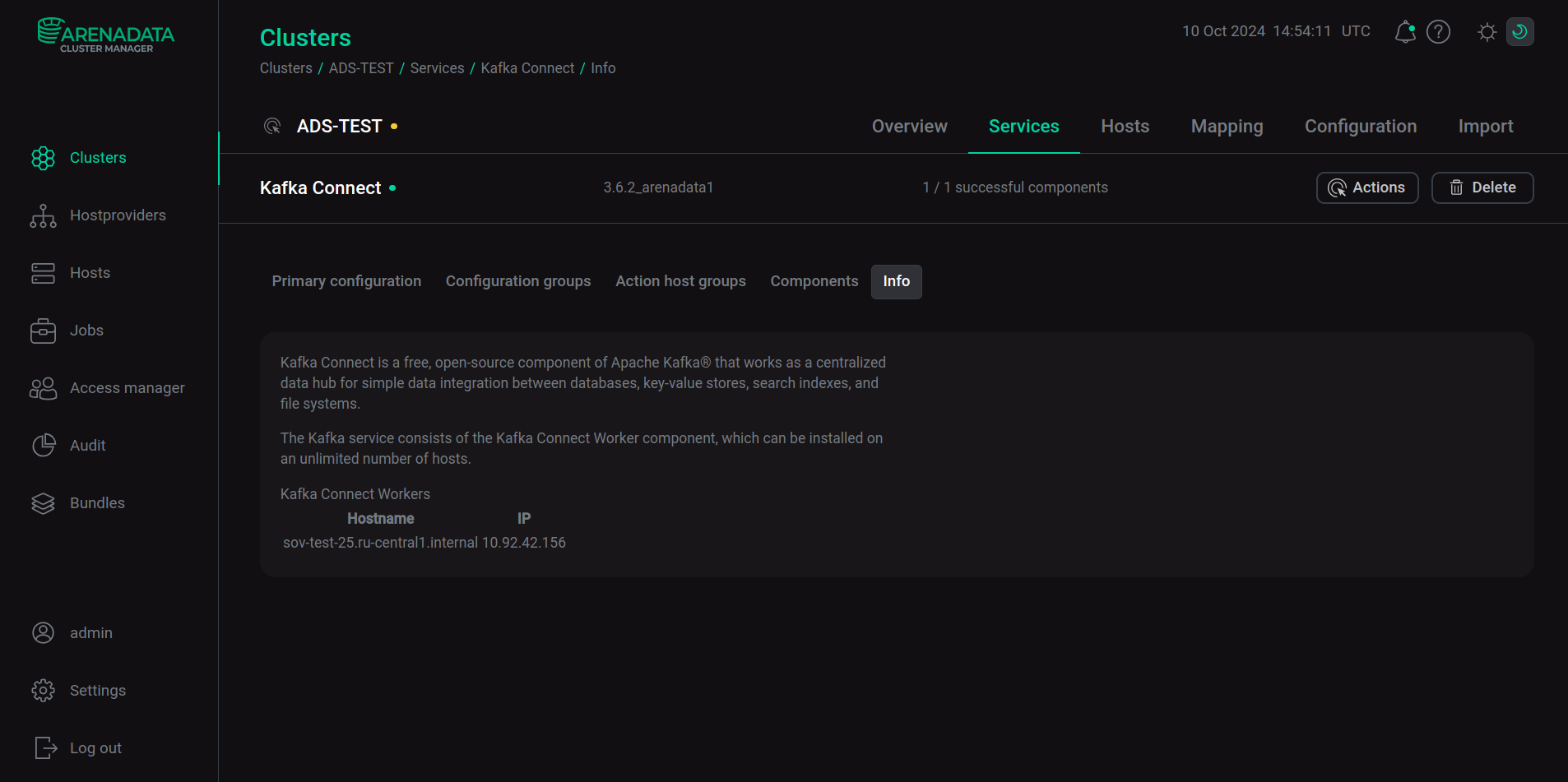This screenshot has height=782, width=1568.
Task: Open Configuration groups subtab
Action: coord(518,281)
